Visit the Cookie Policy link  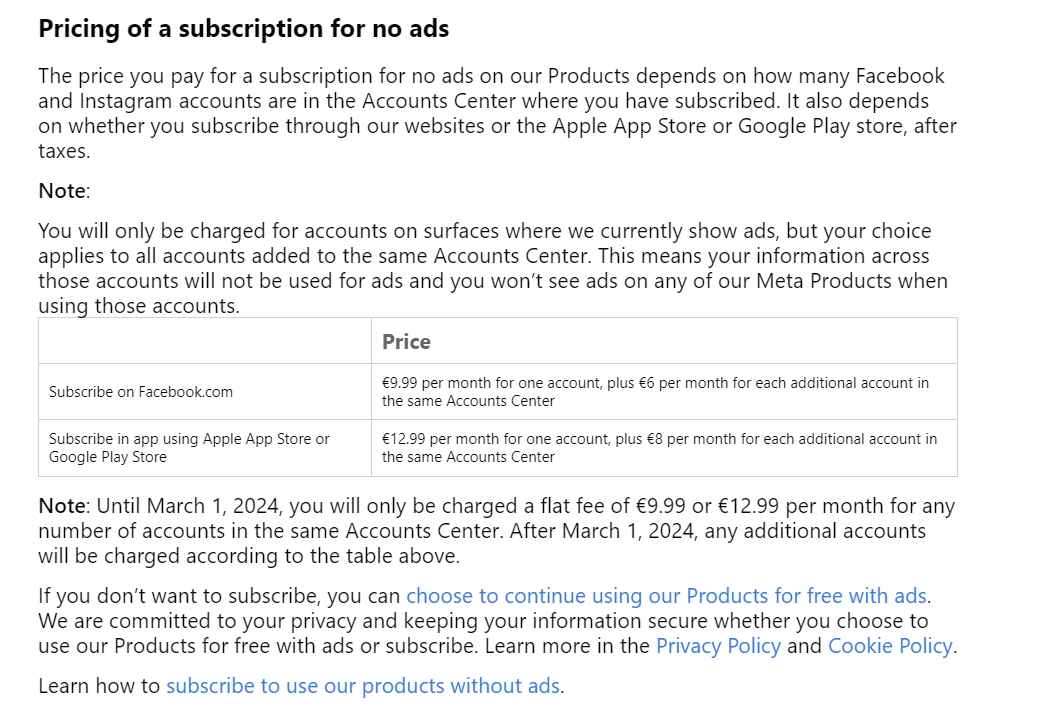(x=889, y=646)
